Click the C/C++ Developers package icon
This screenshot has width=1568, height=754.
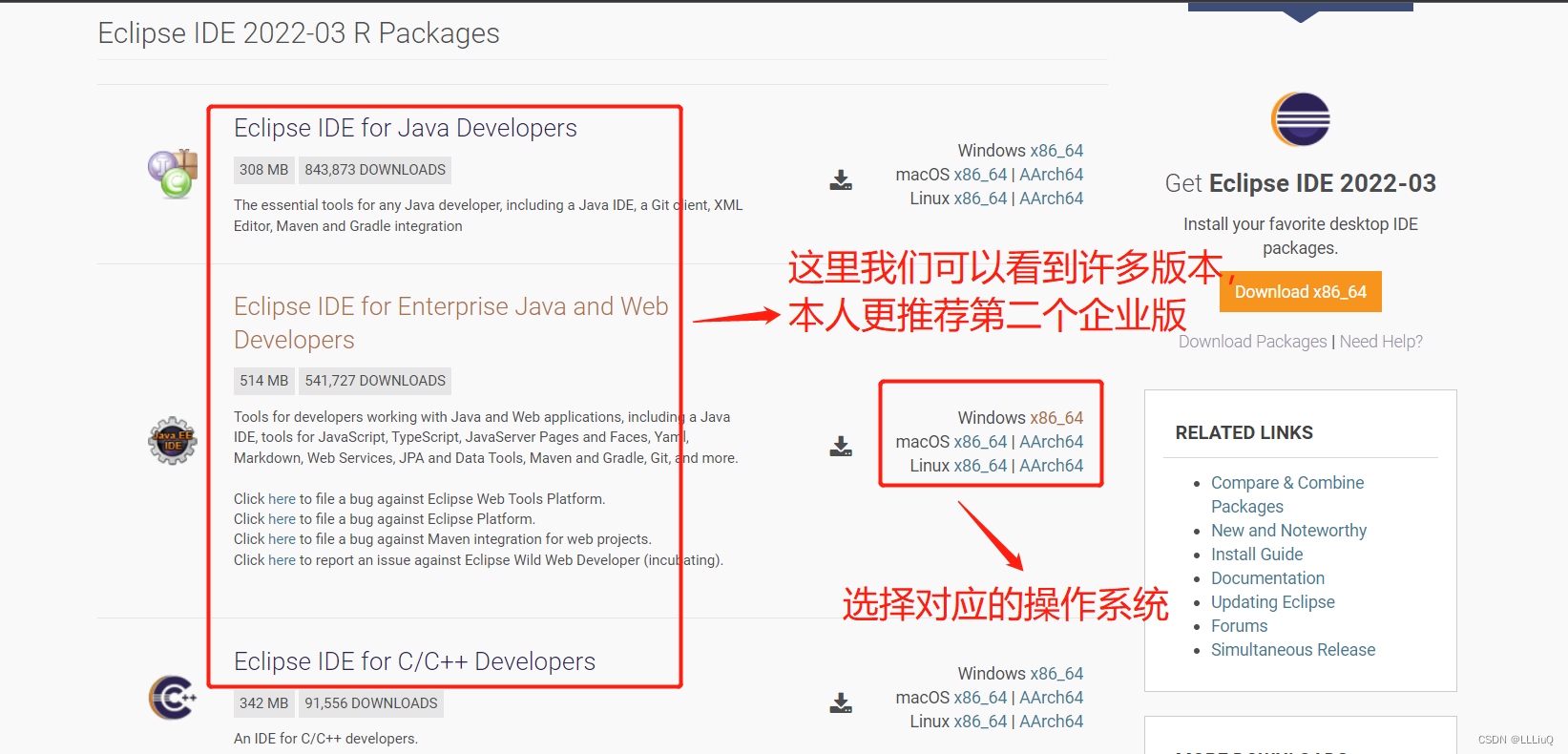coord(173,698)
